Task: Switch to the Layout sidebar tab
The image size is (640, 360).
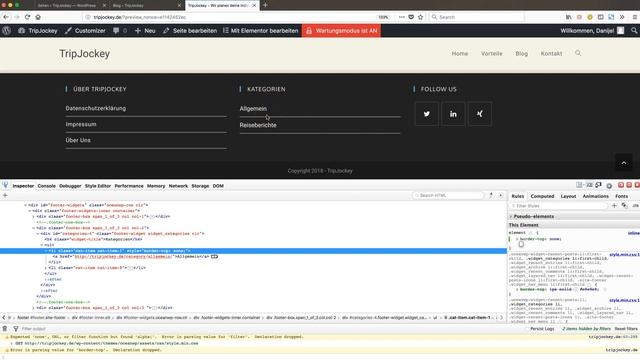Action: coord(568,196)
